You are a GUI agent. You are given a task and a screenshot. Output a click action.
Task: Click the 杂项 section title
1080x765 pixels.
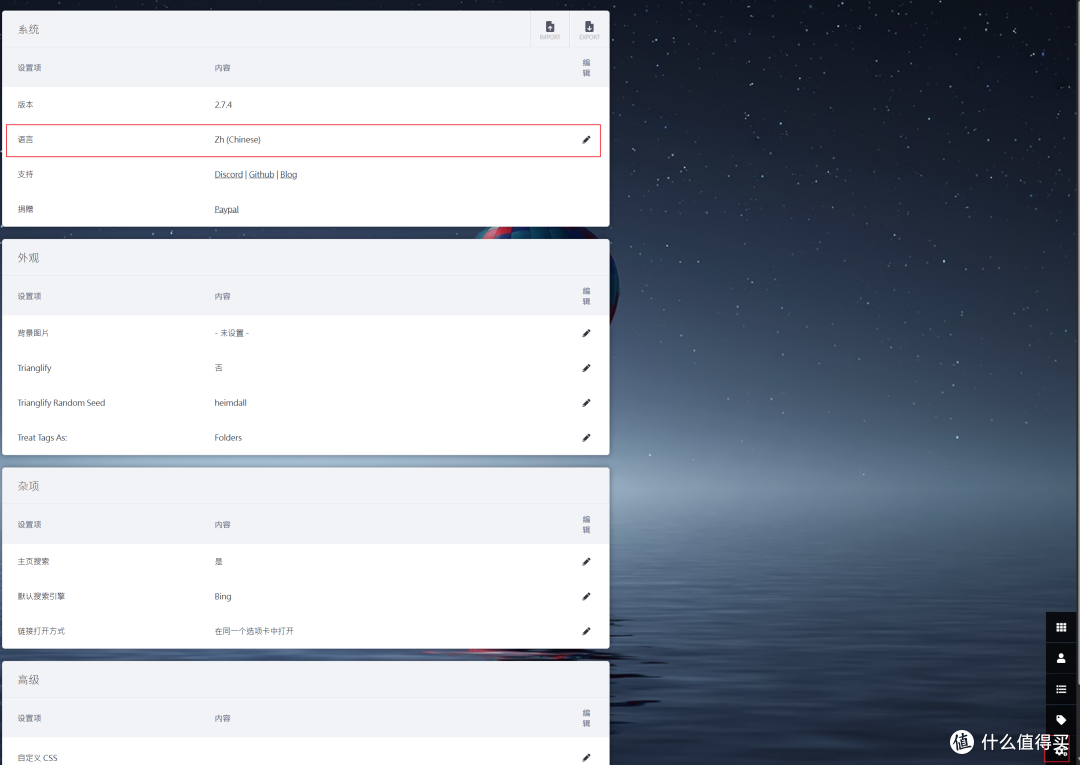tap(28, 486)
